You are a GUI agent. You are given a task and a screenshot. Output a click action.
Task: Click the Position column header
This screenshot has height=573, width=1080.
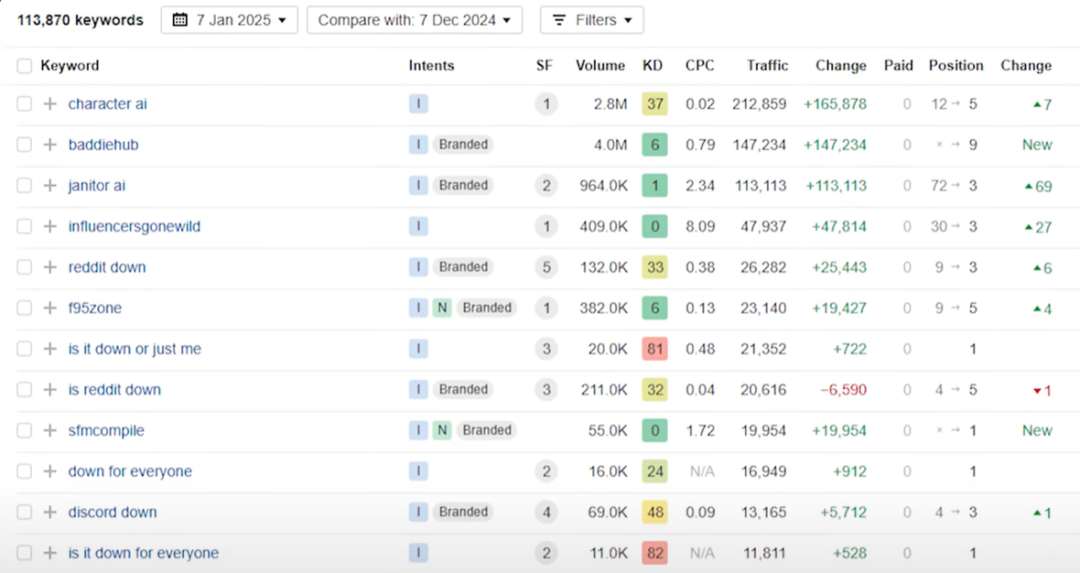pos(955,66)
